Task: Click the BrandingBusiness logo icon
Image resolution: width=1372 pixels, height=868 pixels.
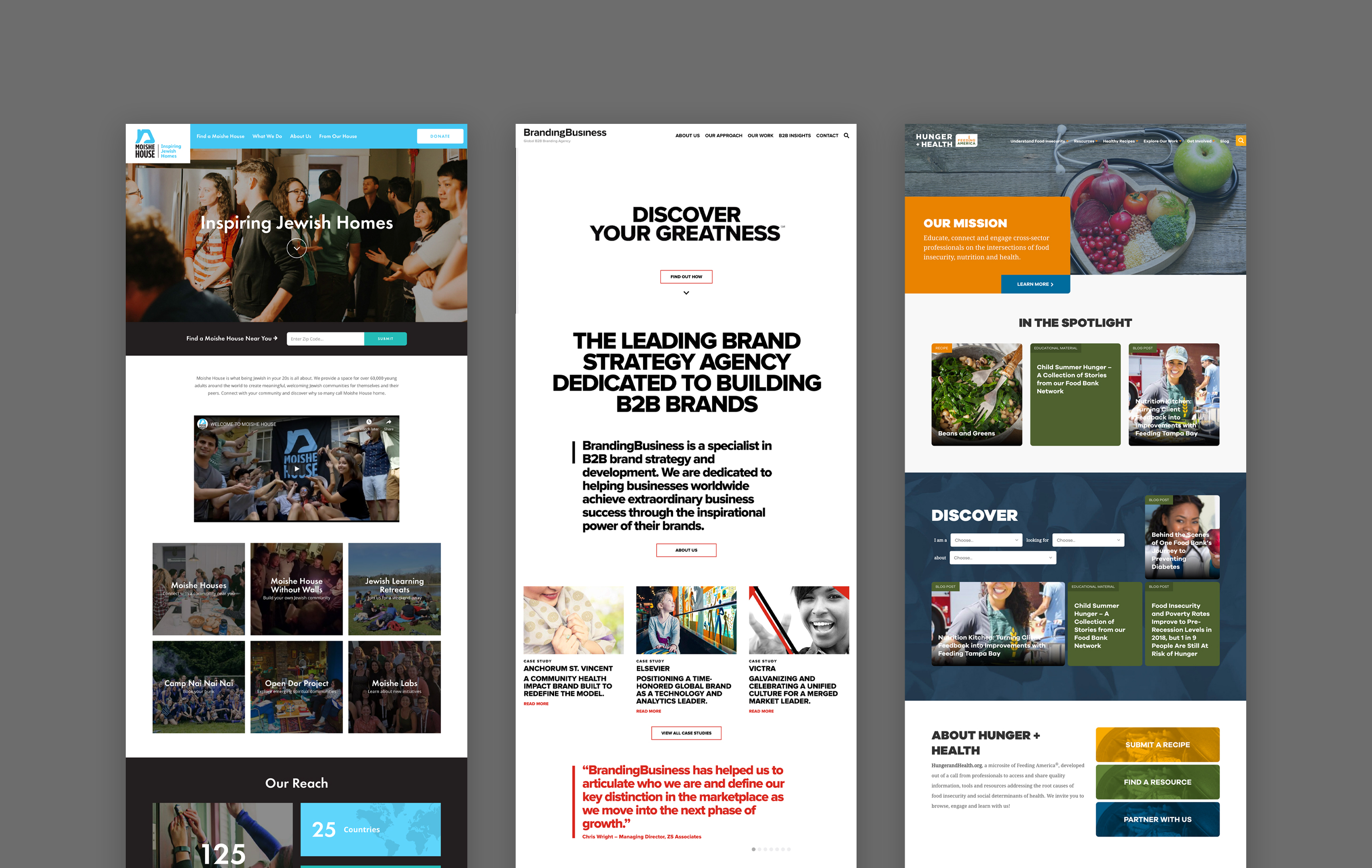Action: pos(564,132)
